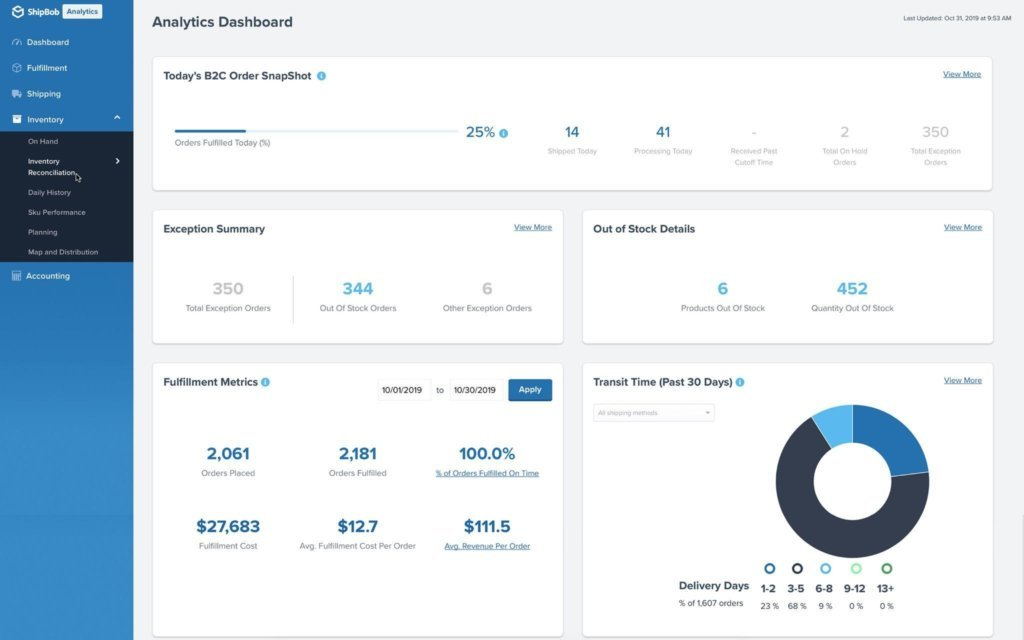Image resolution: width=1024 pixels, height=640 pixels.
Task: Select the Shipping truck icon
Action: tap(17, 93)
